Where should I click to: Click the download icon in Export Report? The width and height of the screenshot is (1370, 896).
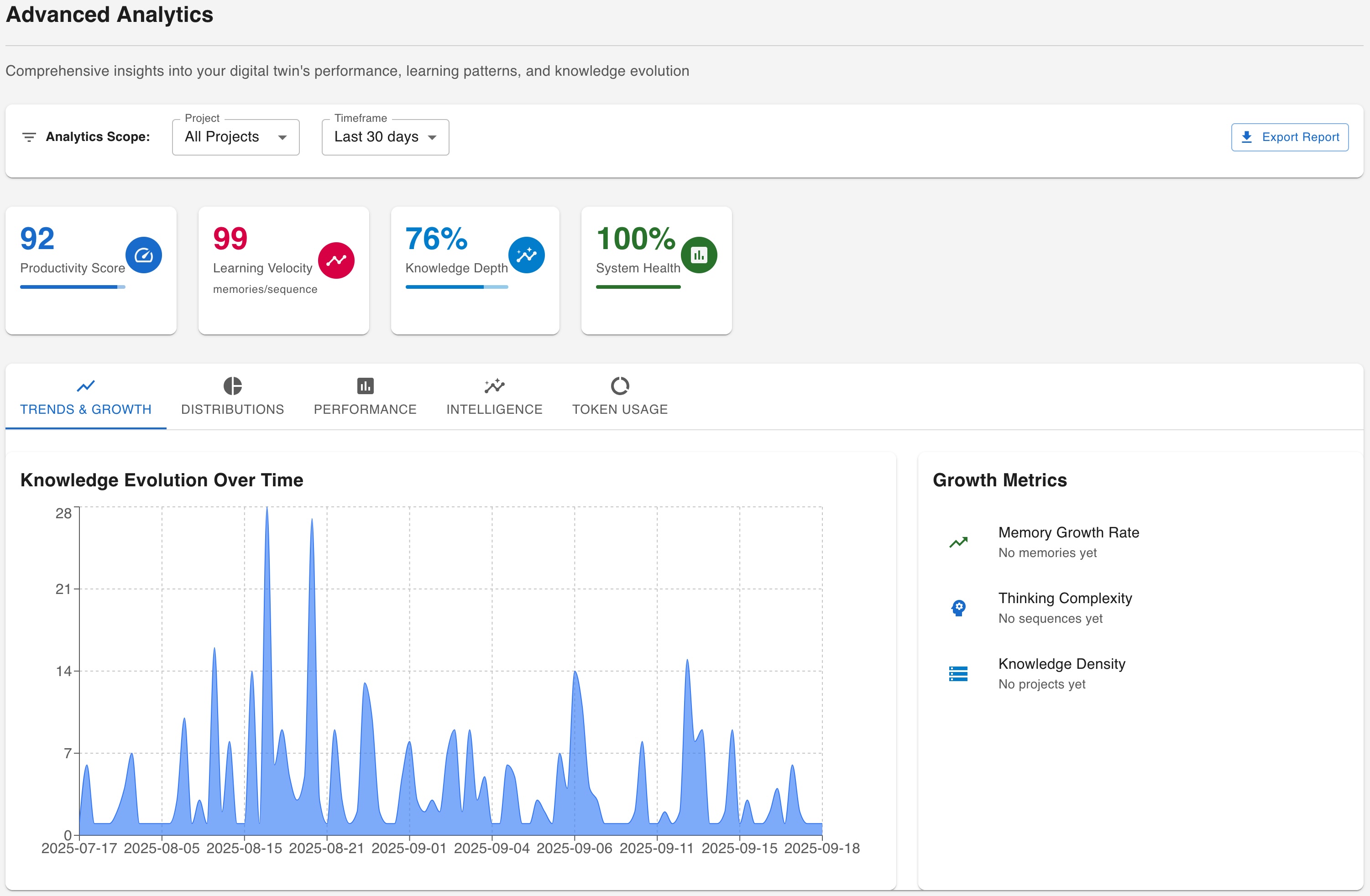pyautogui.click(x=1246, y=137)
